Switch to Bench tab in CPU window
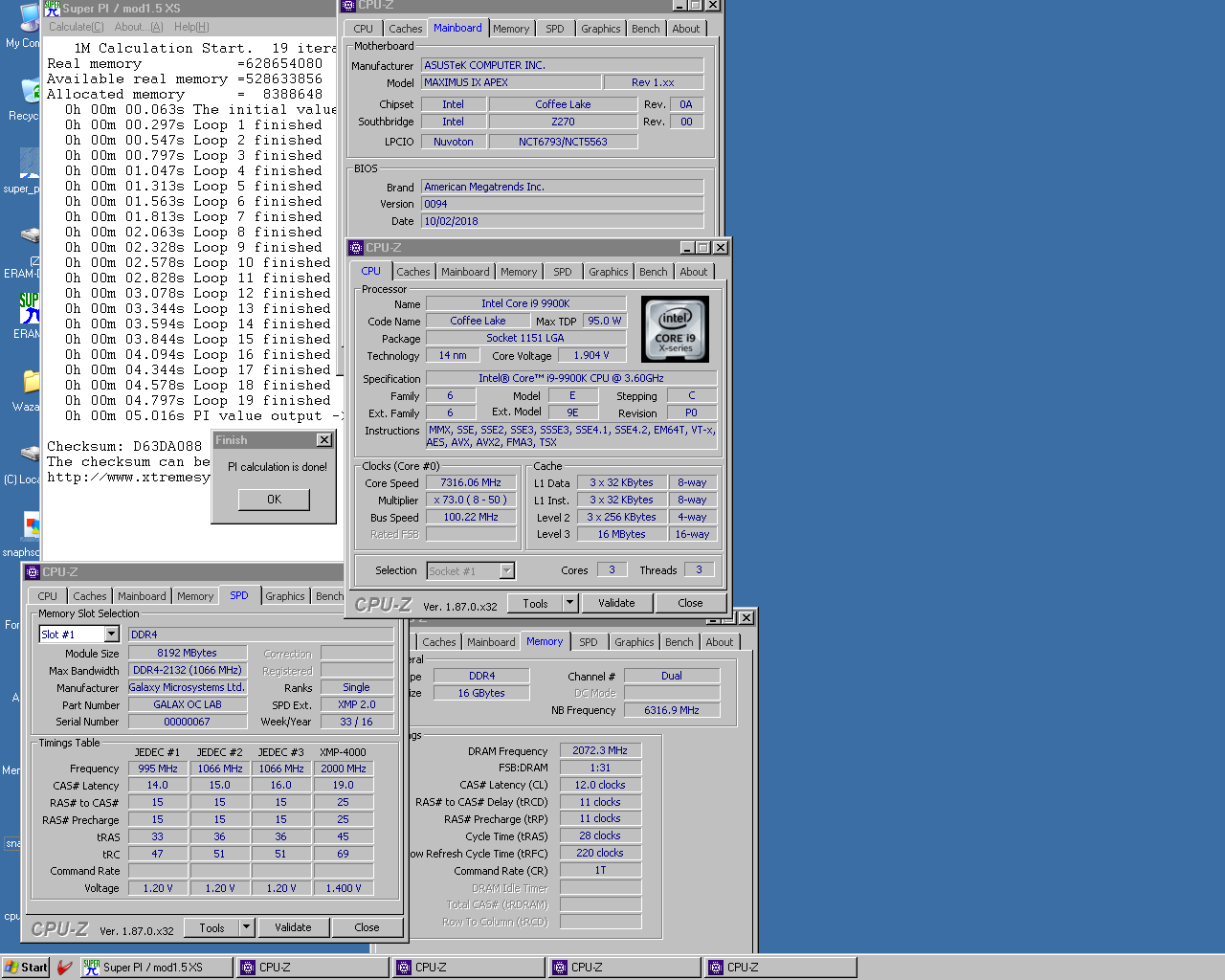The width and height of the screenshot is (1225, 980). click(654, 272)
